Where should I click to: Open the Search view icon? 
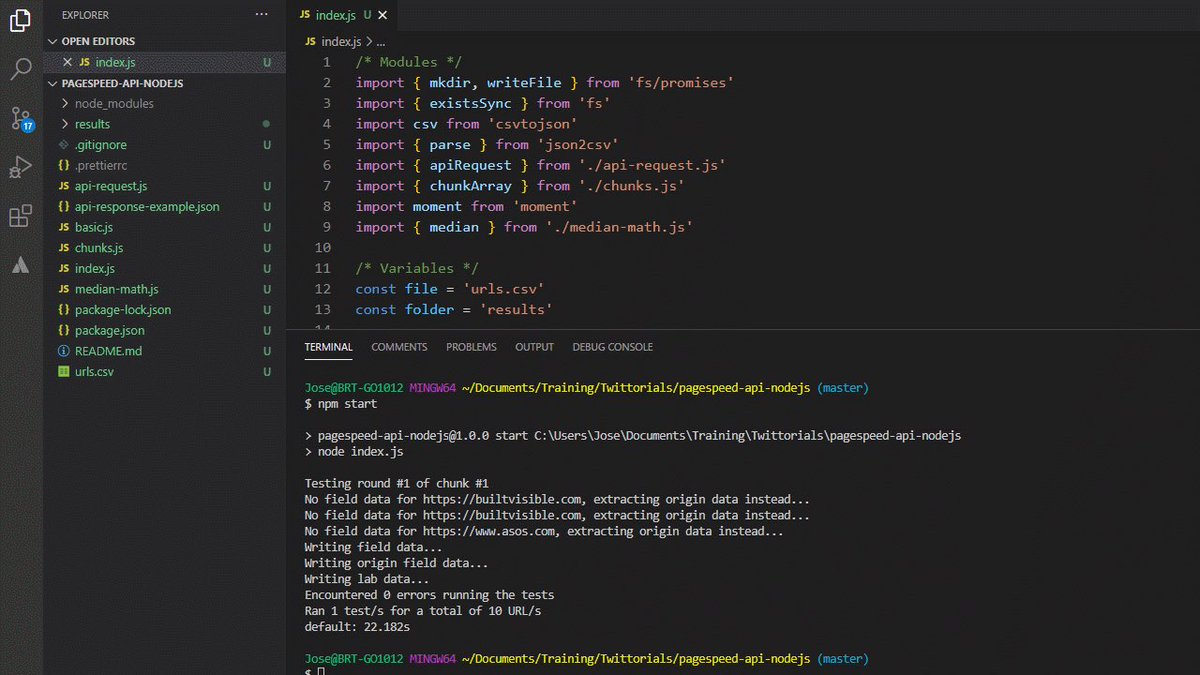(x=21, y=69)
